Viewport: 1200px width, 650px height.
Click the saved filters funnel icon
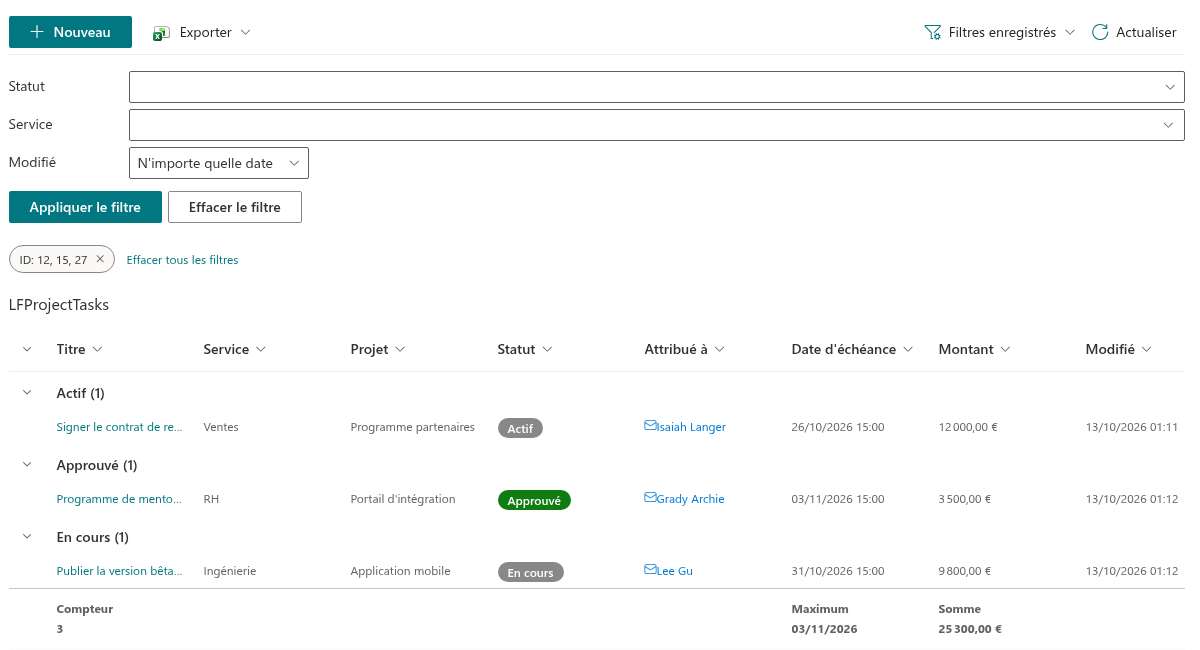point(933,32)
